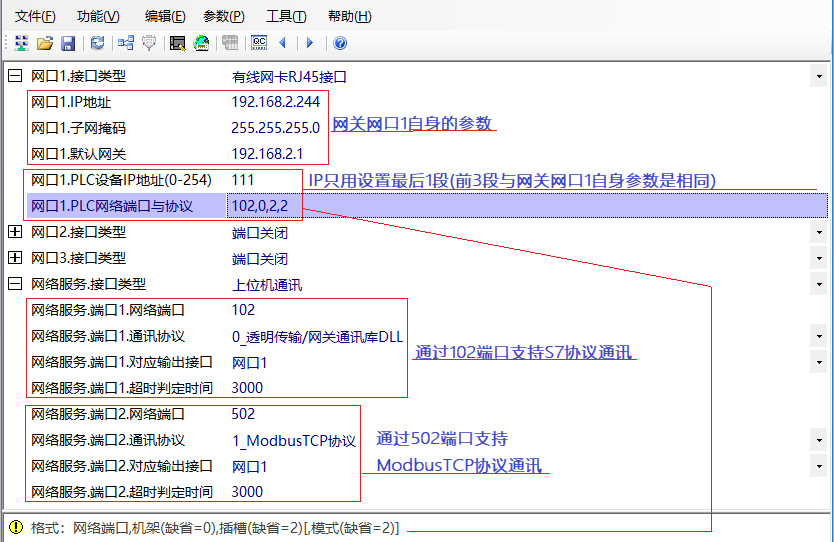This screenshot has width=834, height=542.
Task: Click the 网口1.PLC网络端口与协议 value field
Action: pos(256,206)
